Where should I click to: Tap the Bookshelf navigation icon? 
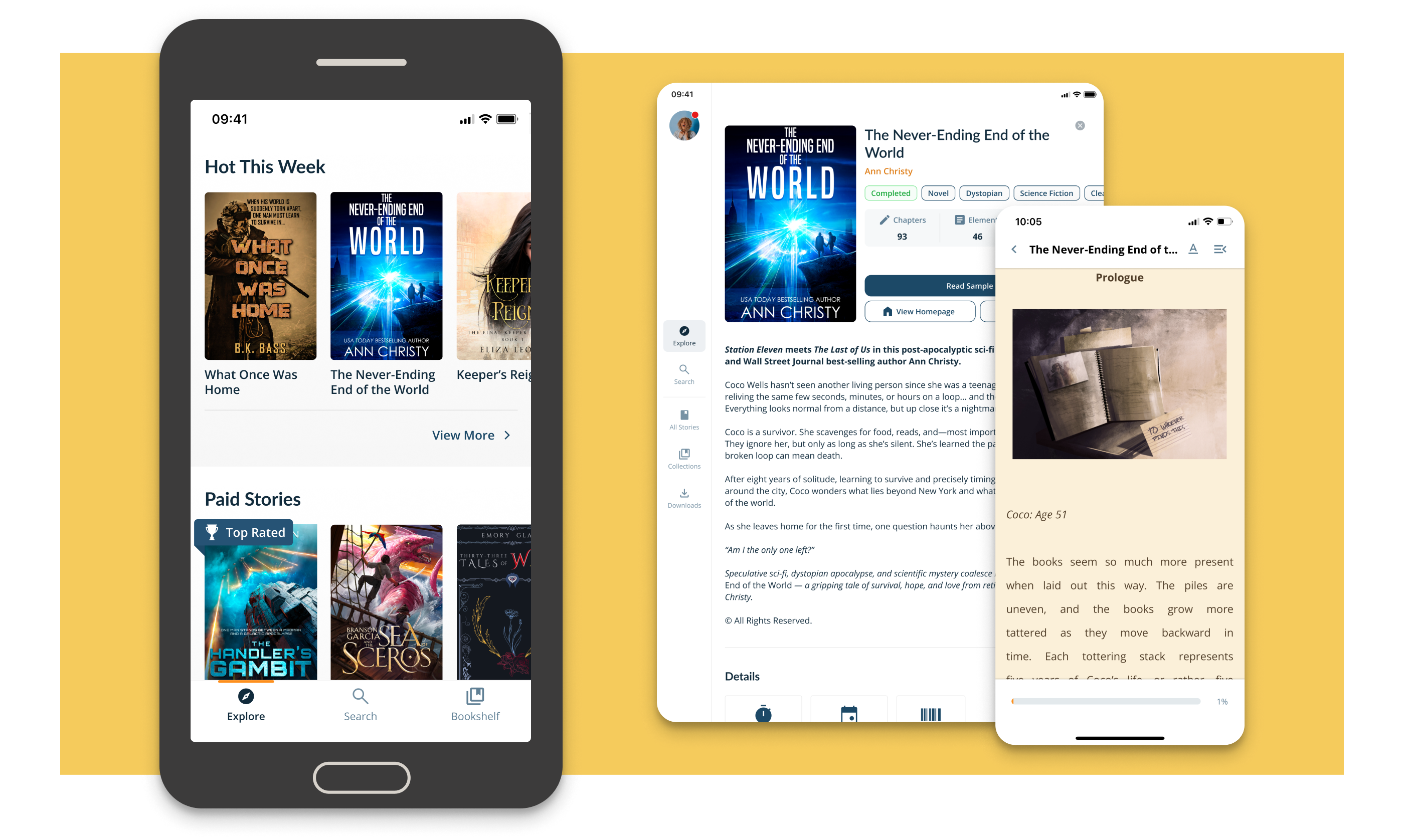pos(475,697)
